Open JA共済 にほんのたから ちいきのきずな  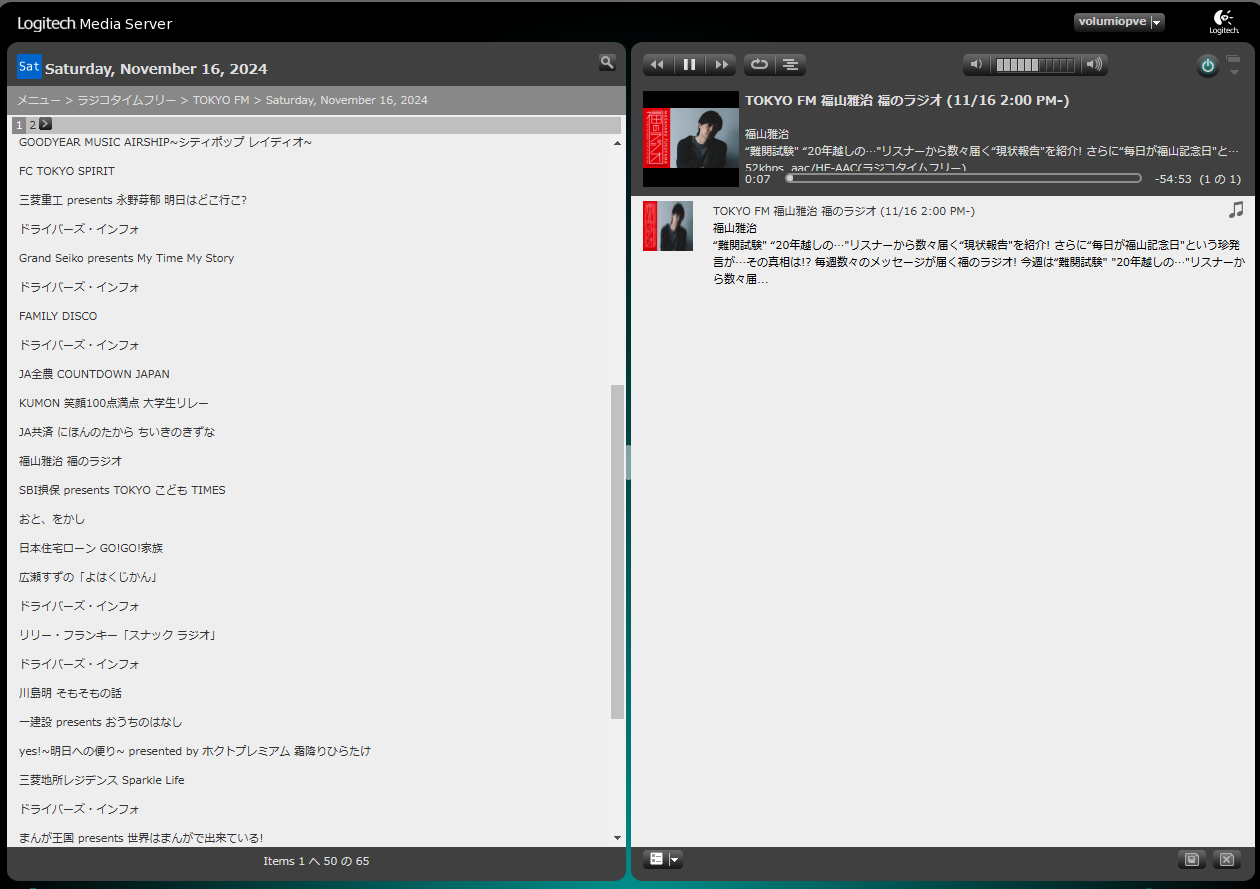coord(117,432)
